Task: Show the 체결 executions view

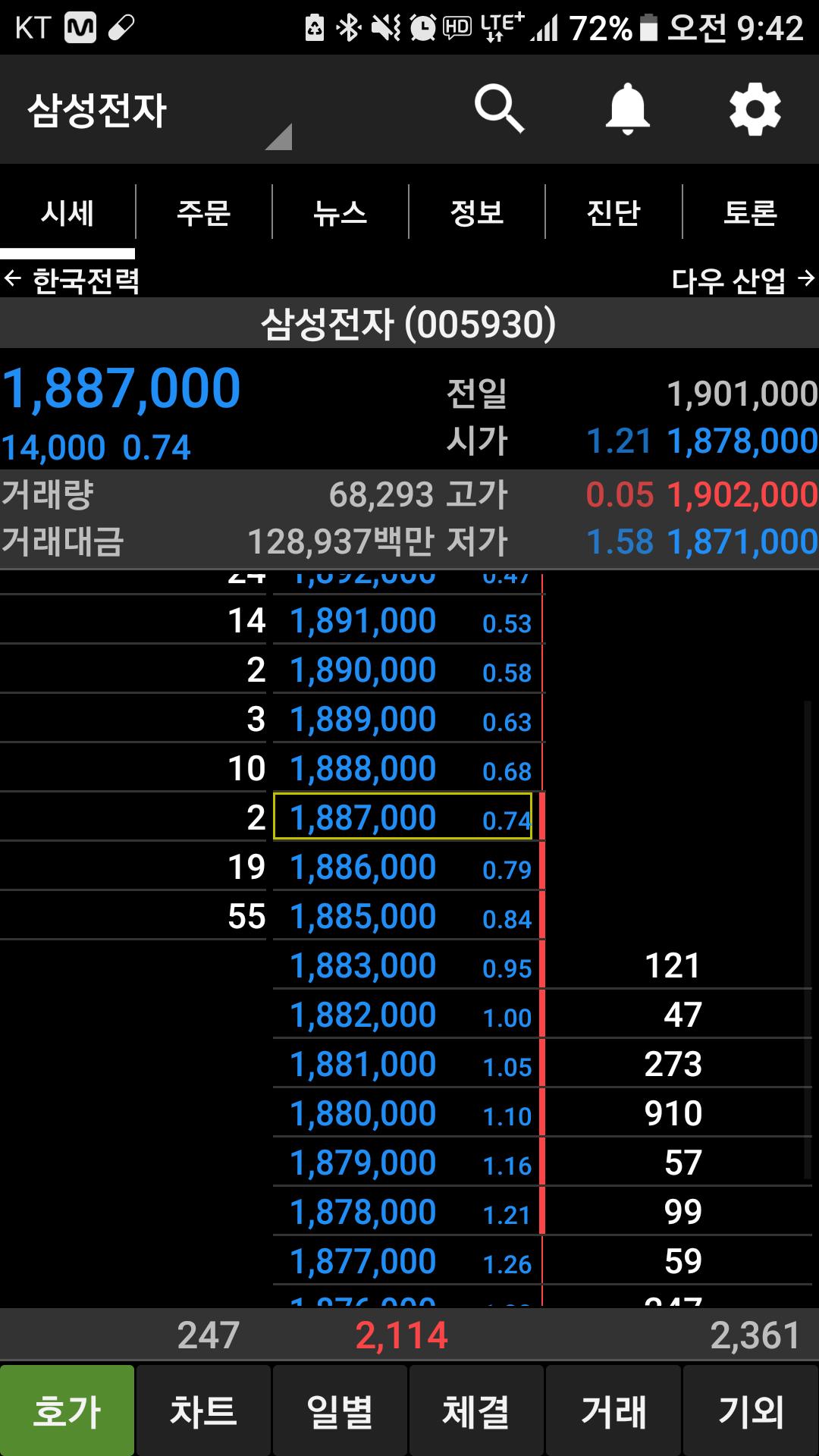Action: [476, 1411]
